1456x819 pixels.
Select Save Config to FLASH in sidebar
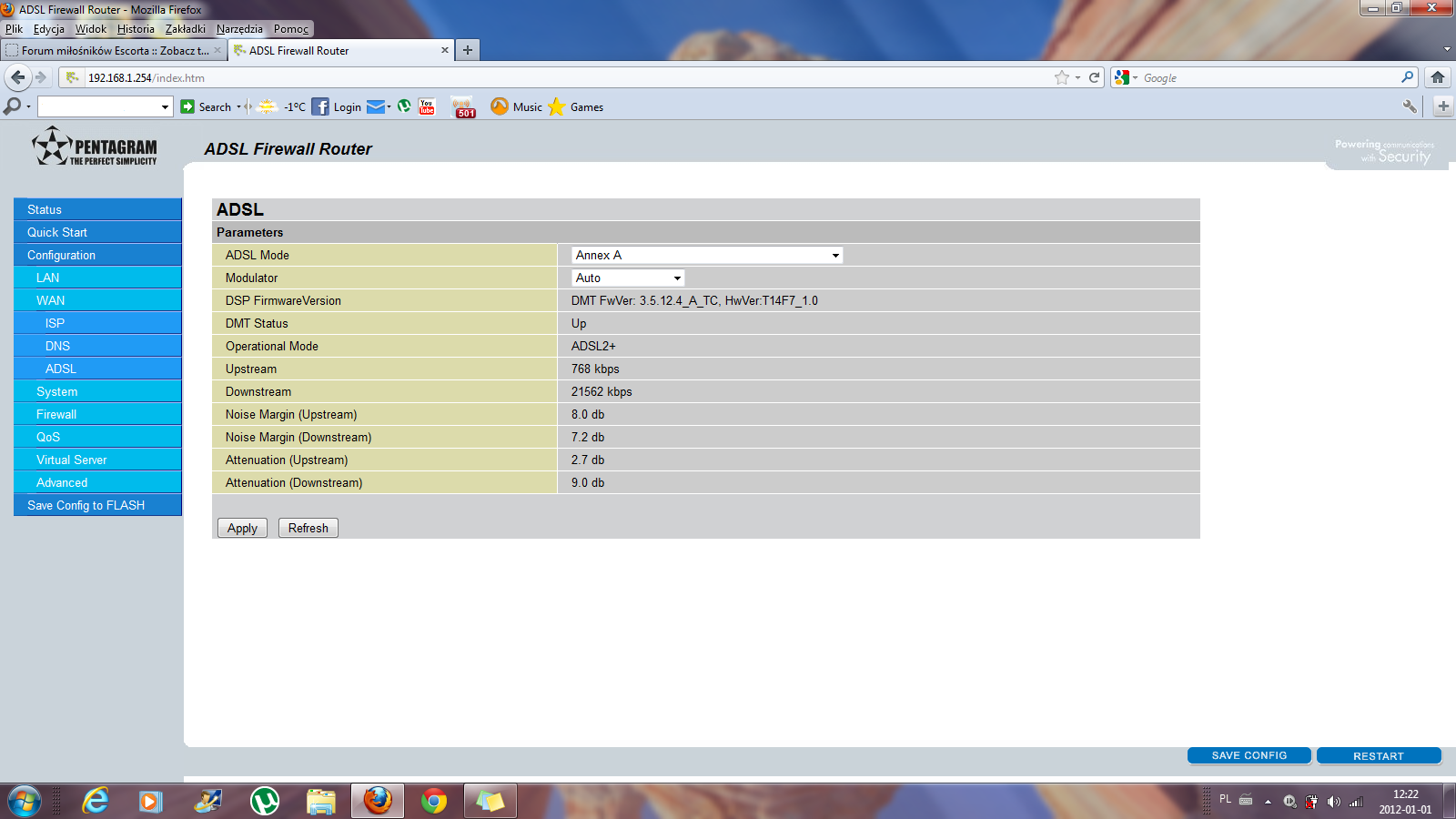86,505
